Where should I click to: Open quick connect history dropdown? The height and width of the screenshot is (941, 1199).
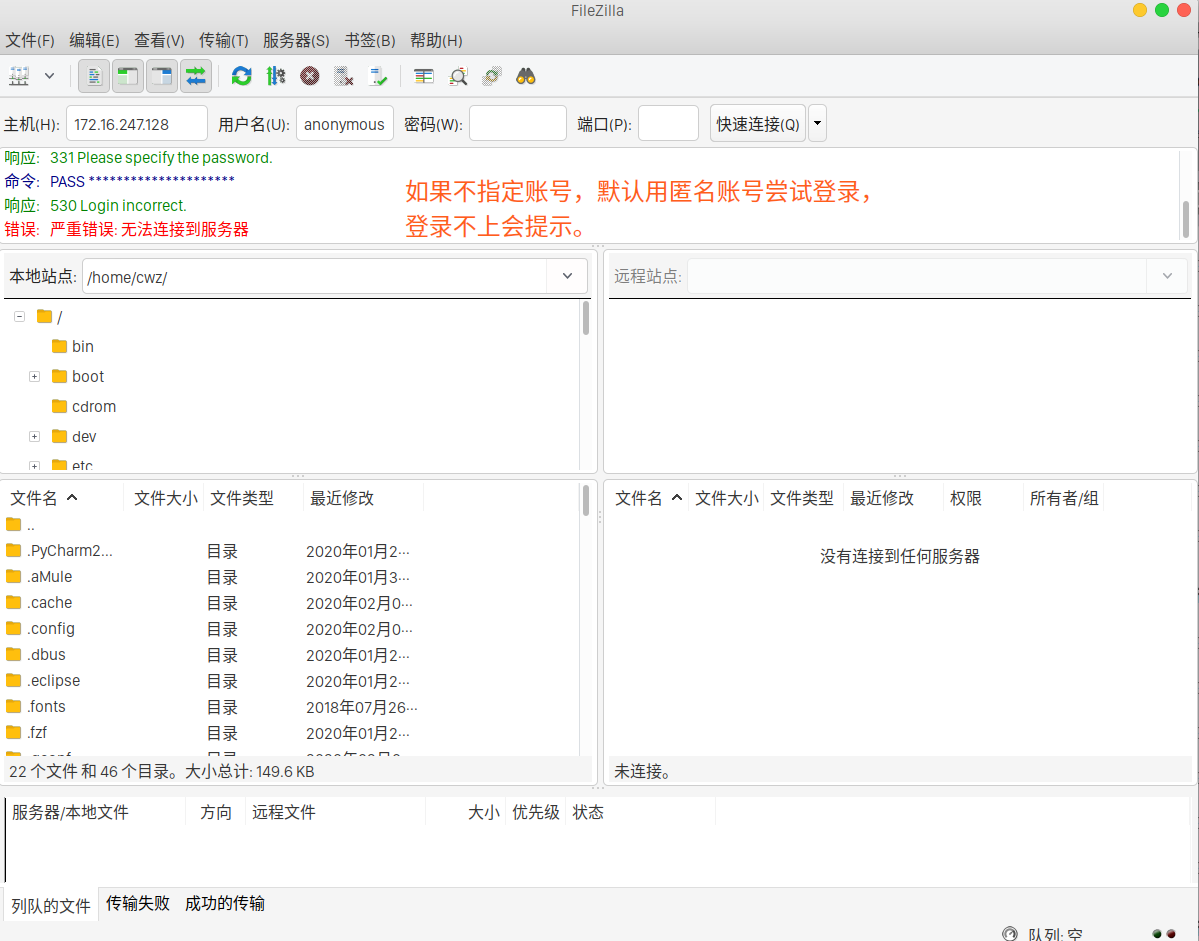click(x=817, y=124)
